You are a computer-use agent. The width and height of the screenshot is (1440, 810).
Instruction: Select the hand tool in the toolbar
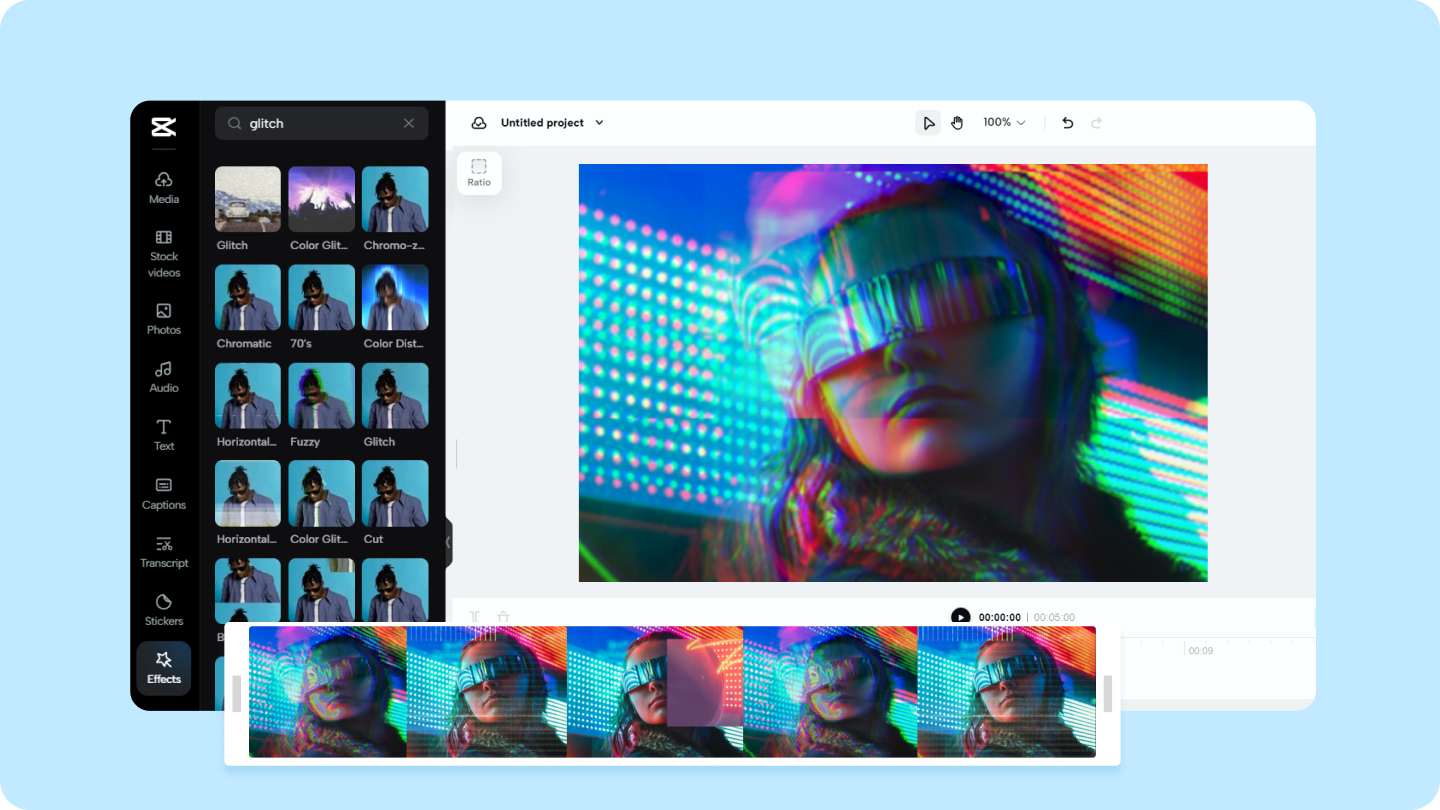point(957,122)
